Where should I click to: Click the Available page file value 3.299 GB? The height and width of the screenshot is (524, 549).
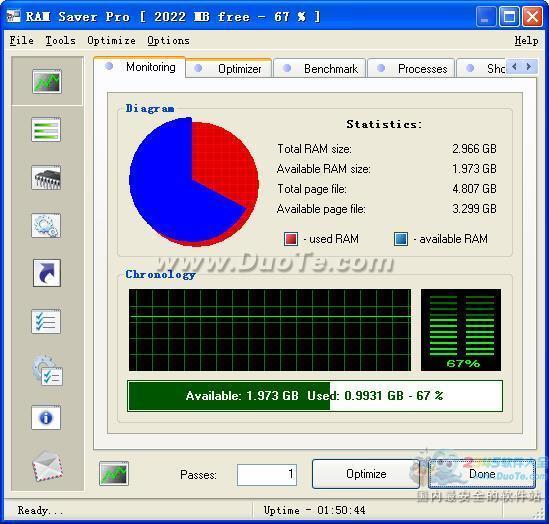pos(474,209)
